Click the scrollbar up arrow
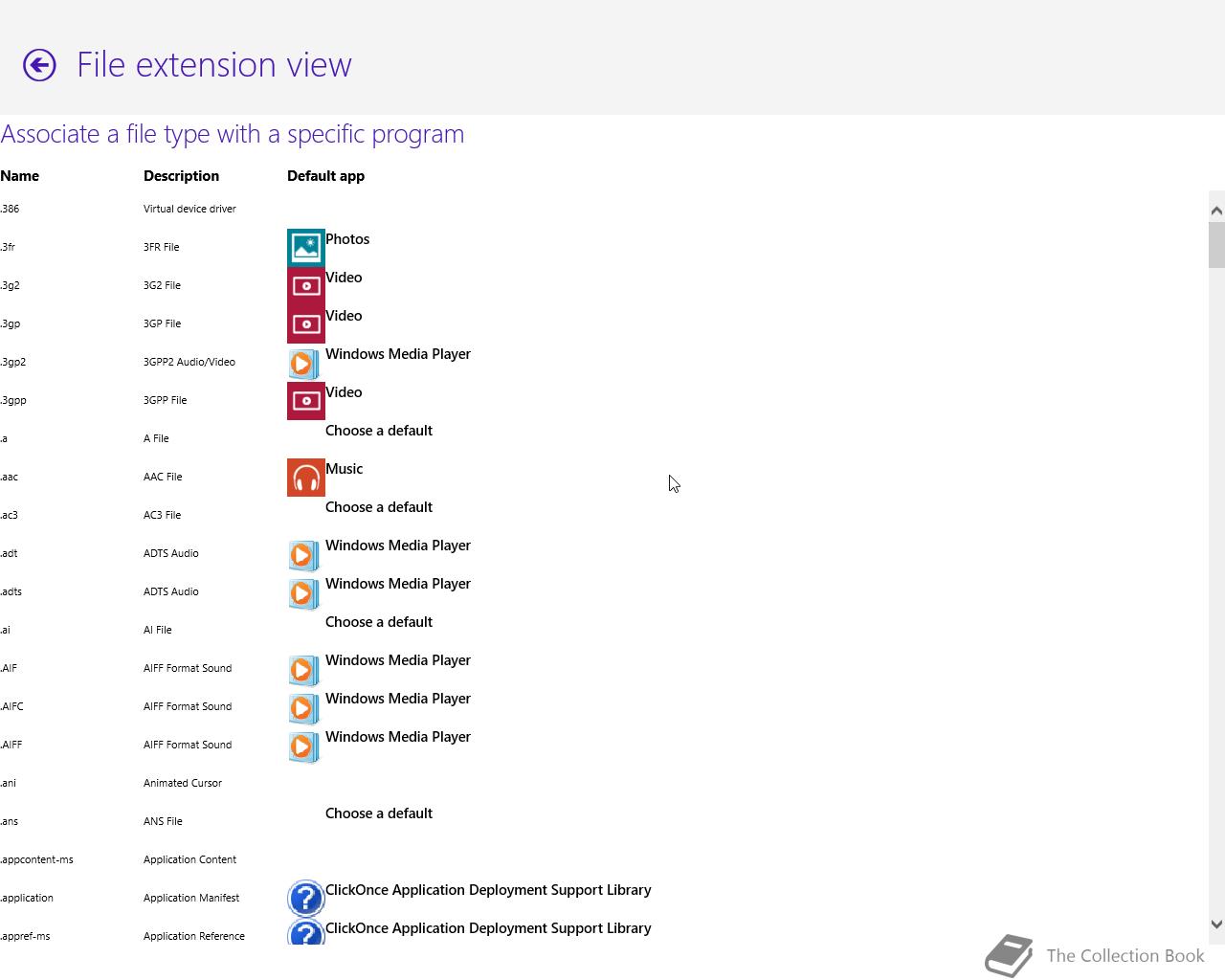This screenshot has width=1225, height=980. pos(1216,211)
